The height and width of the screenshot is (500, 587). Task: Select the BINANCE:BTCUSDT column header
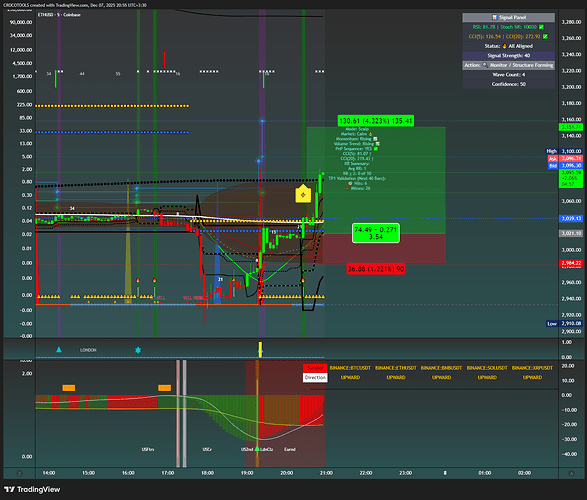coord(350,368)
